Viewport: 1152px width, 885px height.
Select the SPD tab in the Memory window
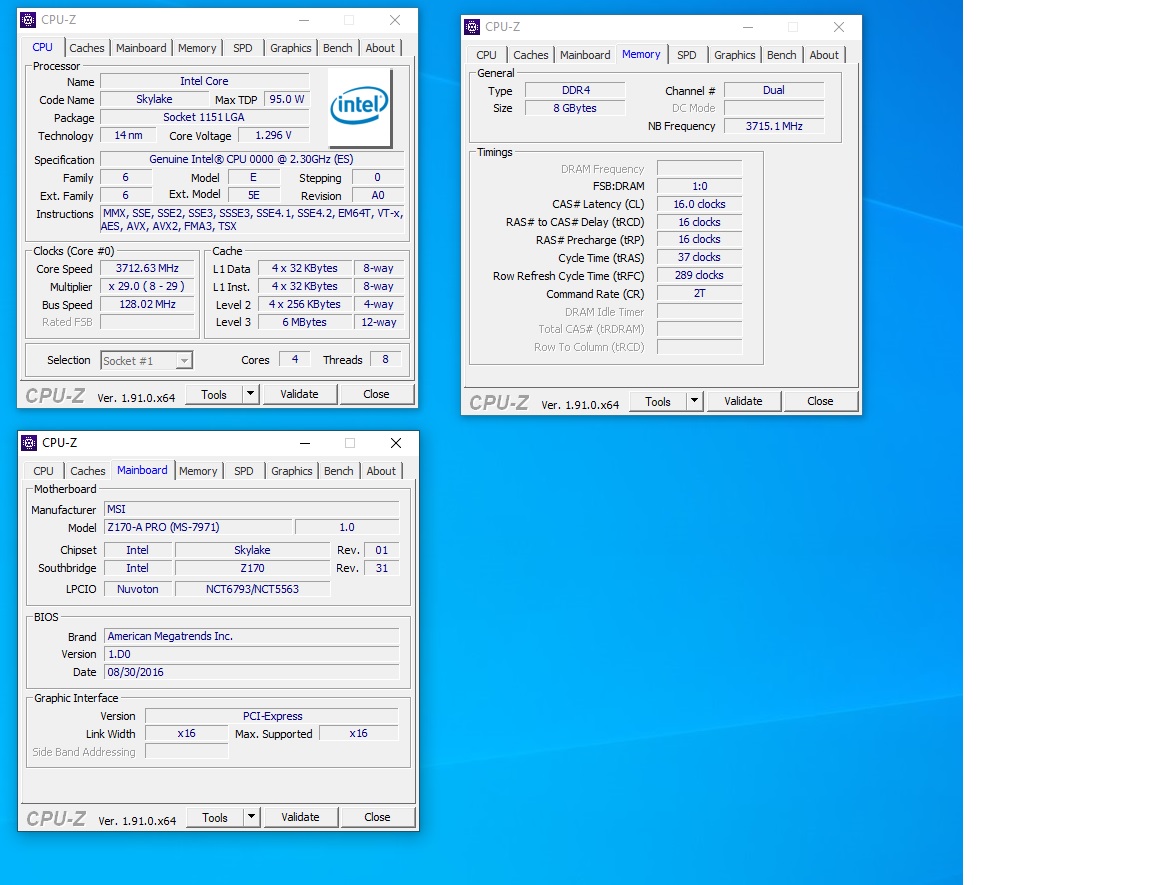point(686,55)
